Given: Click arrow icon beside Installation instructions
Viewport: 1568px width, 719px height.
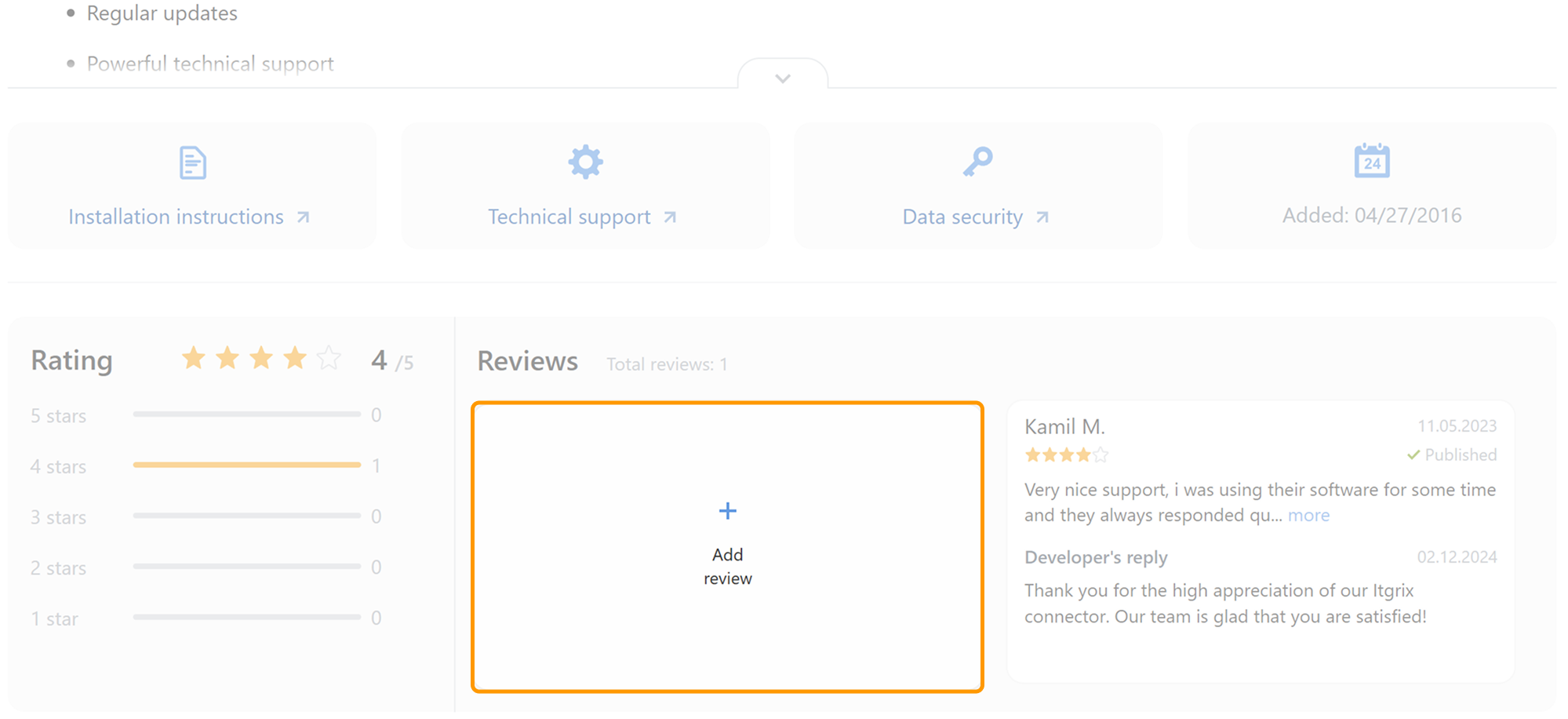Looking at the screenshot, I should [x=304, y=217].
